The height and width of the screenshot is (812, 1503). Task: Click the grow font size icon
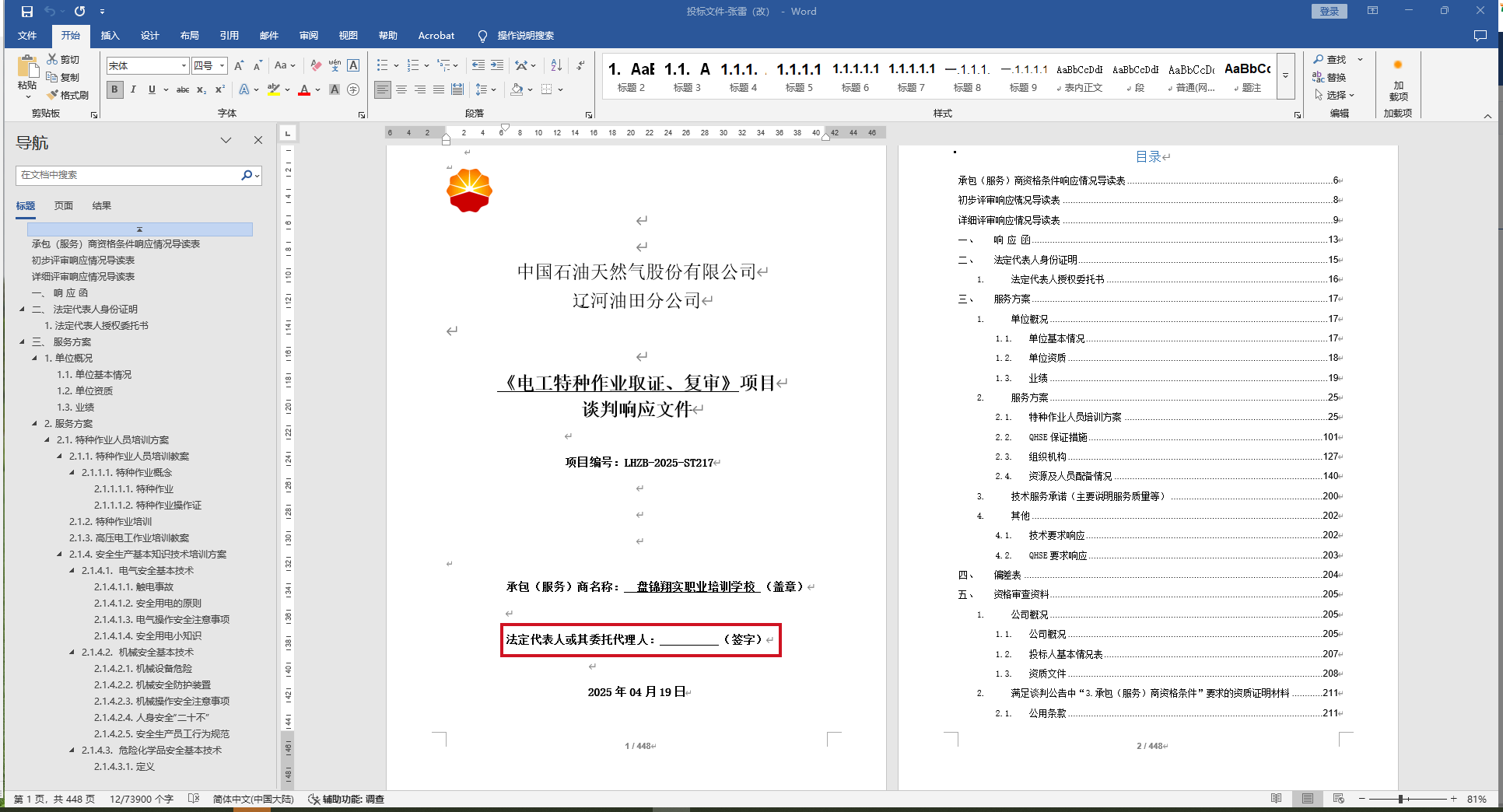click(239, 65)
